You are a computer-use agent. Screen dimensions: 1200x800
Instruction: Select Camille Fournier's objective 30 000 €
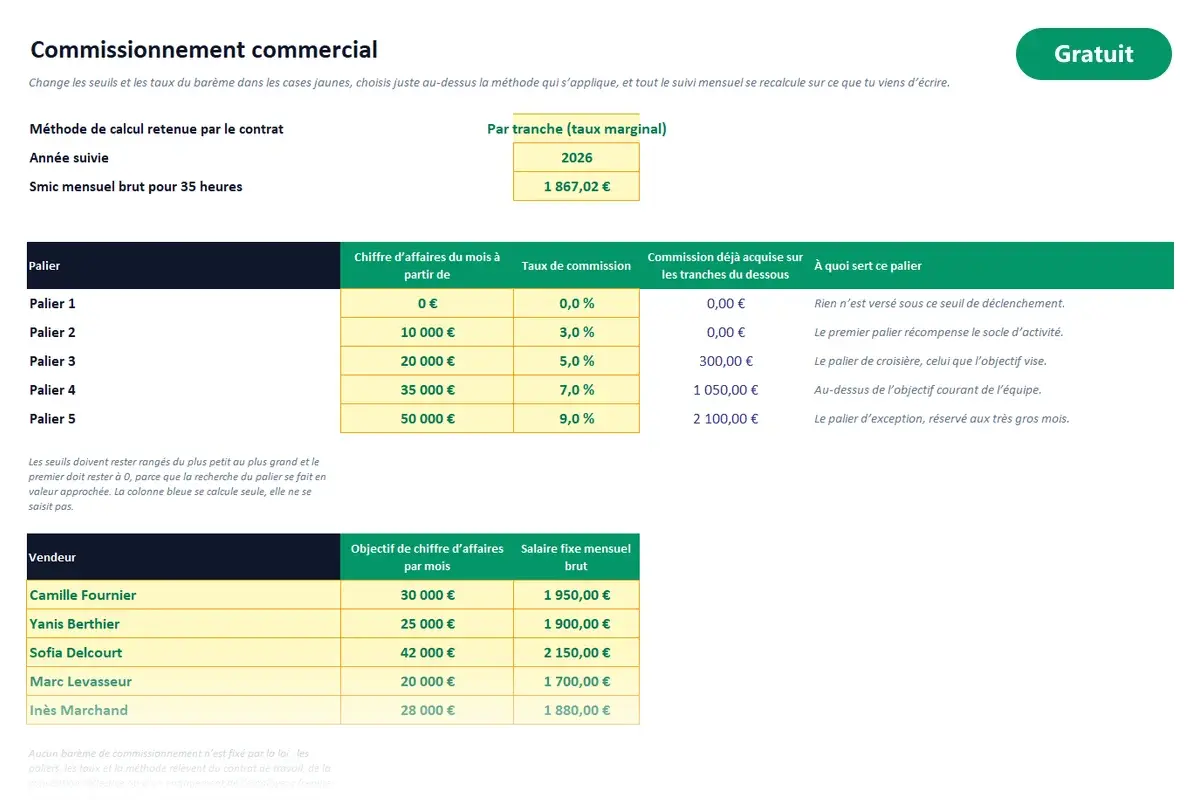(427, 595)
